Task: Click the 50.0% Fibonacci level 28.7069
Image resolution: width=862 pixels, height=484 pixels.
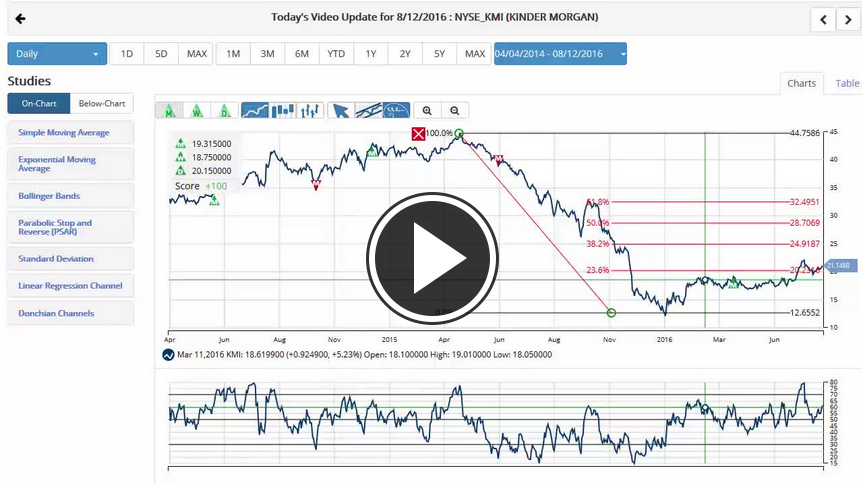Action: point(804,223)
